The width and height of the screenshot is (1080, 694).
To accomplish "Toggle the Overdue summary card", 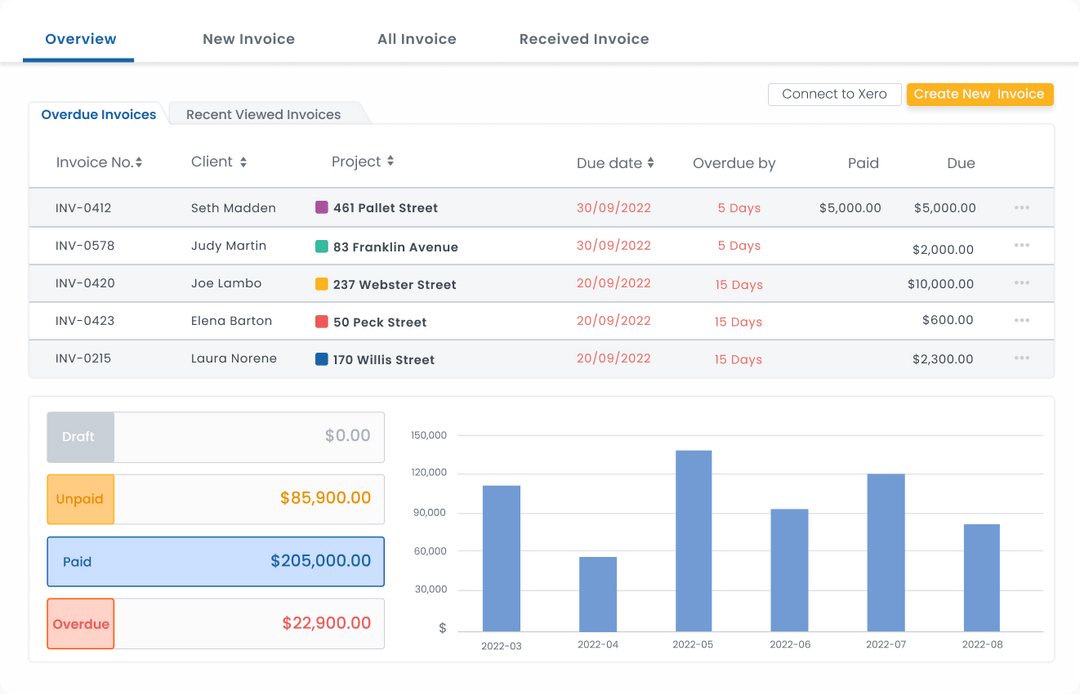I will click(215, 623).
